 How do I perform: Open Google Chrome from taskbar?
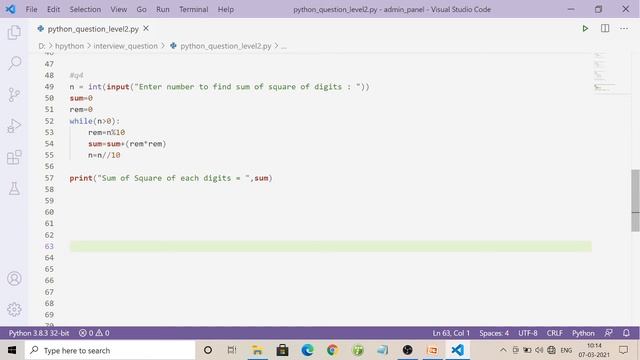tap(332, 350)
